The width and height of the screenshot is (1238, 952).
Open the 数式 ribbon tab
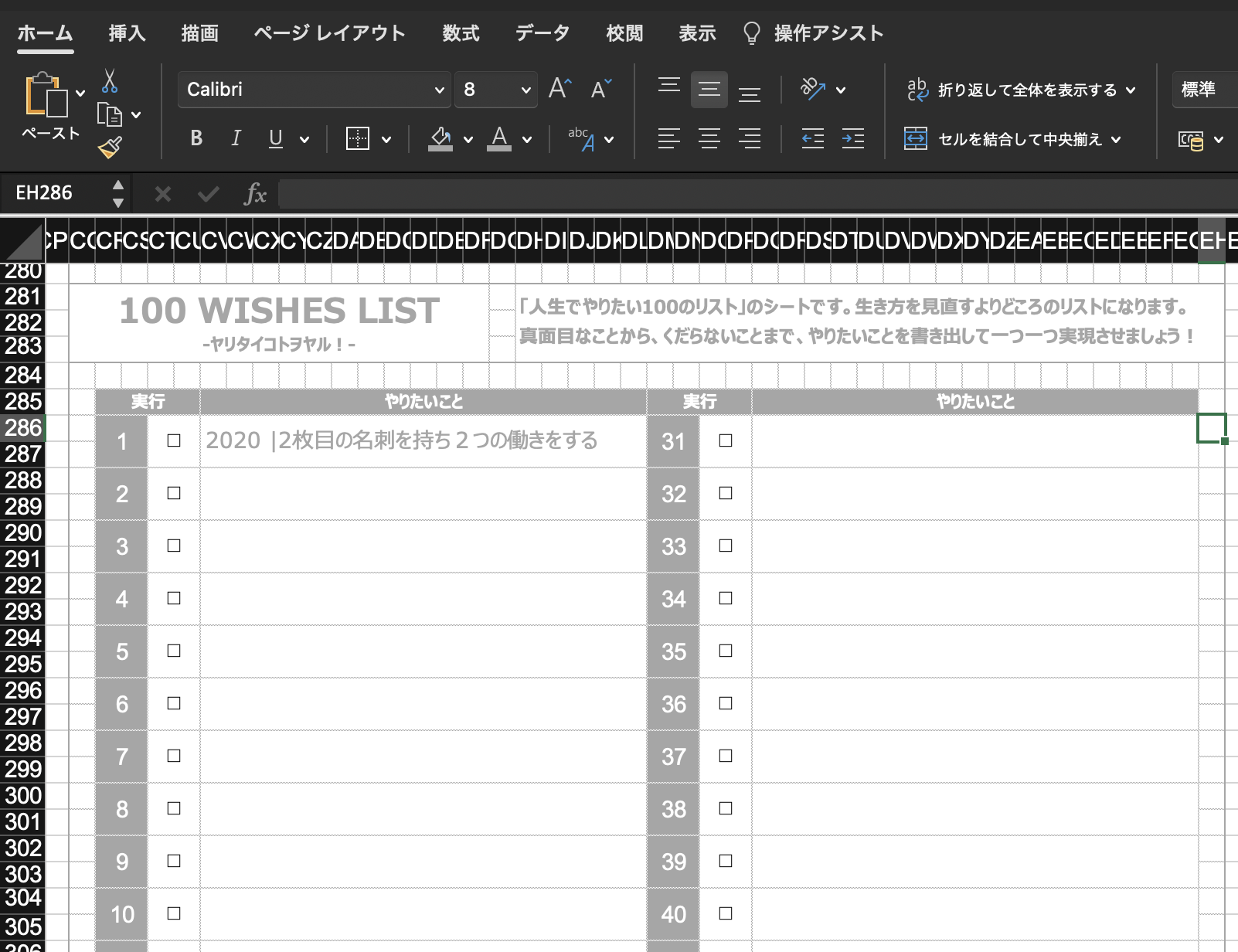[461, 33]
